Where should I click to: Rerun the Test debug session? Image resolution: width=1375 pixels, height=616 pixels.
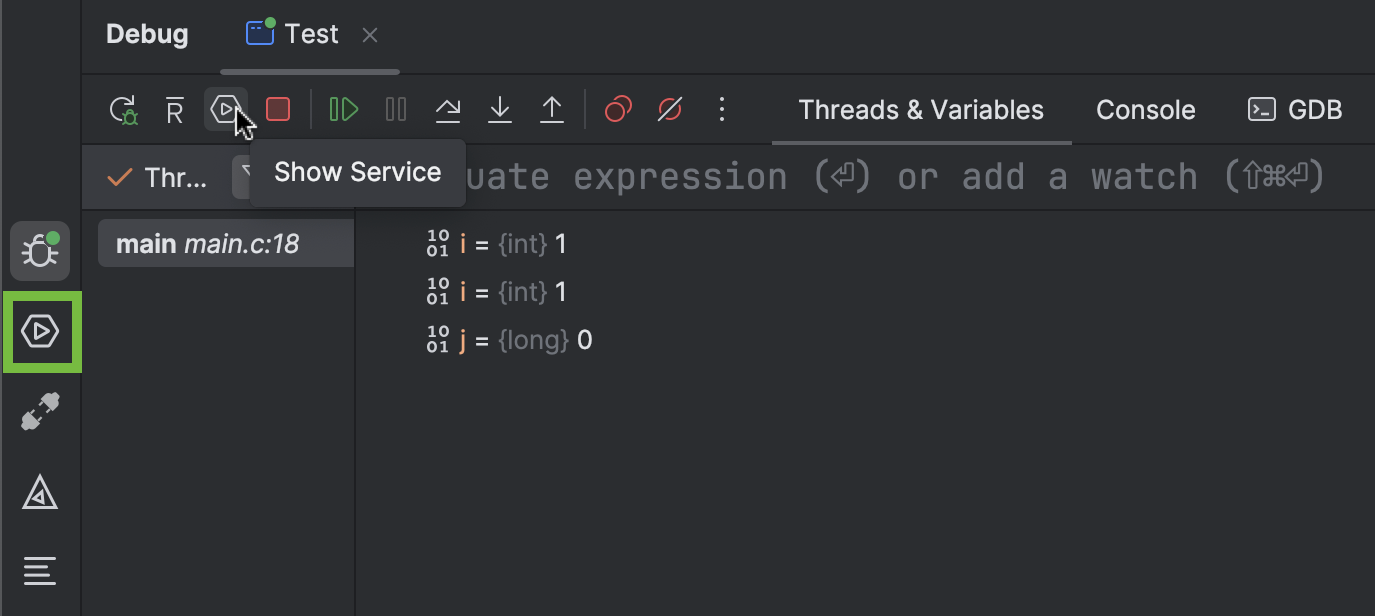pyautogui.click(x=122, y=109)
